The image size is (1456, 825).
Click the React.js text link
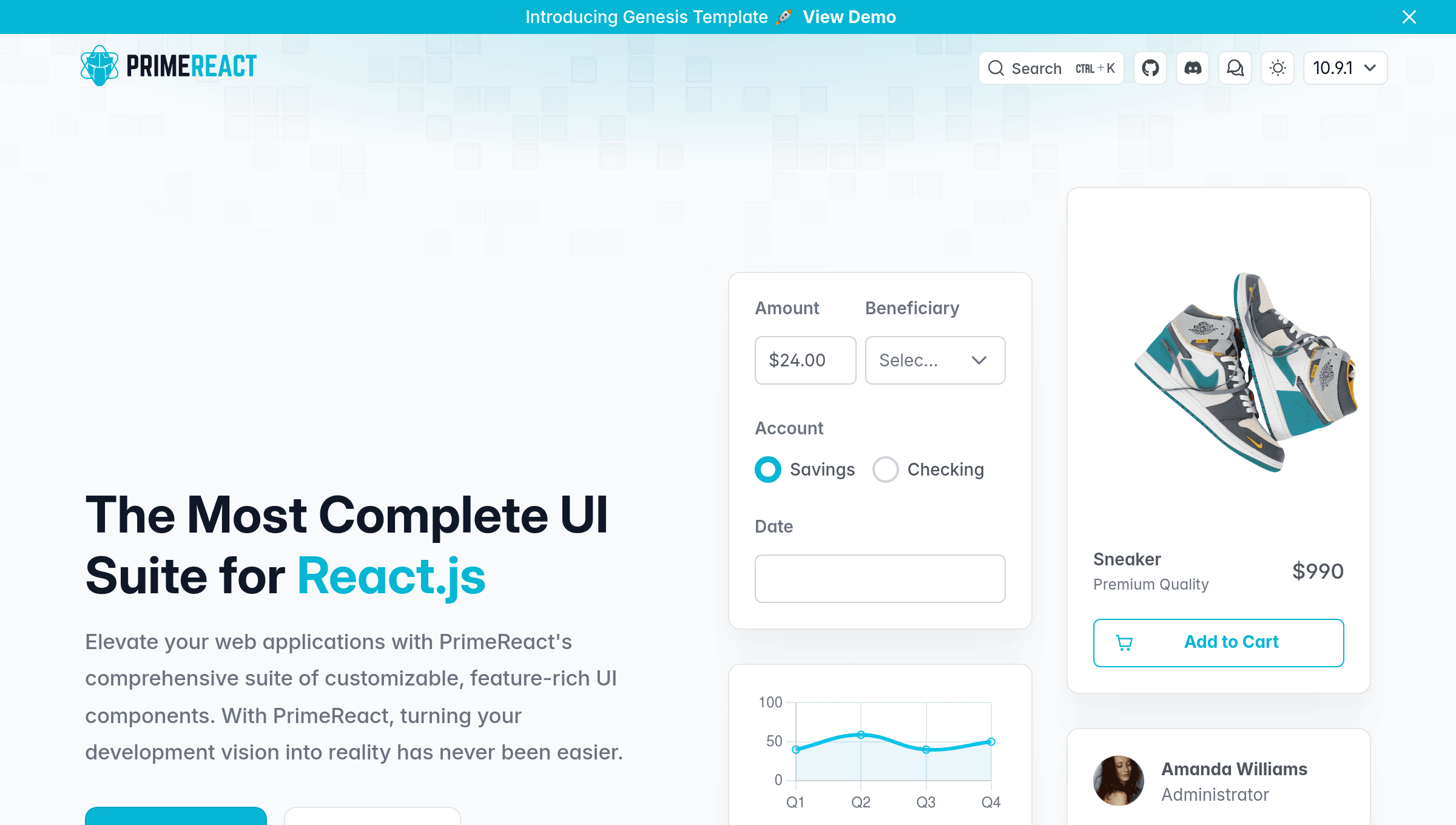[391, 574]
